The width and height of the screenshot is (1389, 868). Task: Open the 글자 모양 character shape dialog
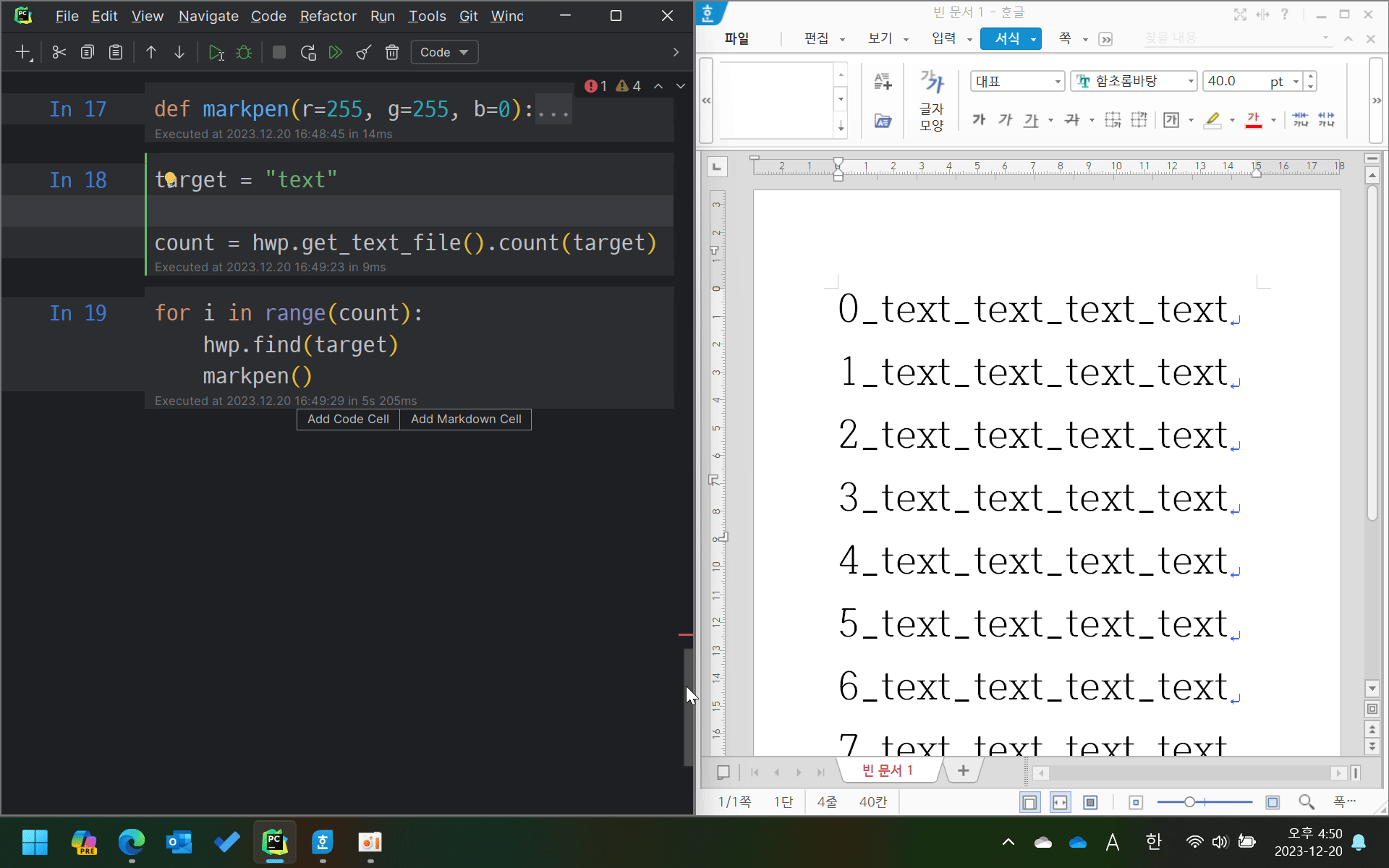coord(932,100)
